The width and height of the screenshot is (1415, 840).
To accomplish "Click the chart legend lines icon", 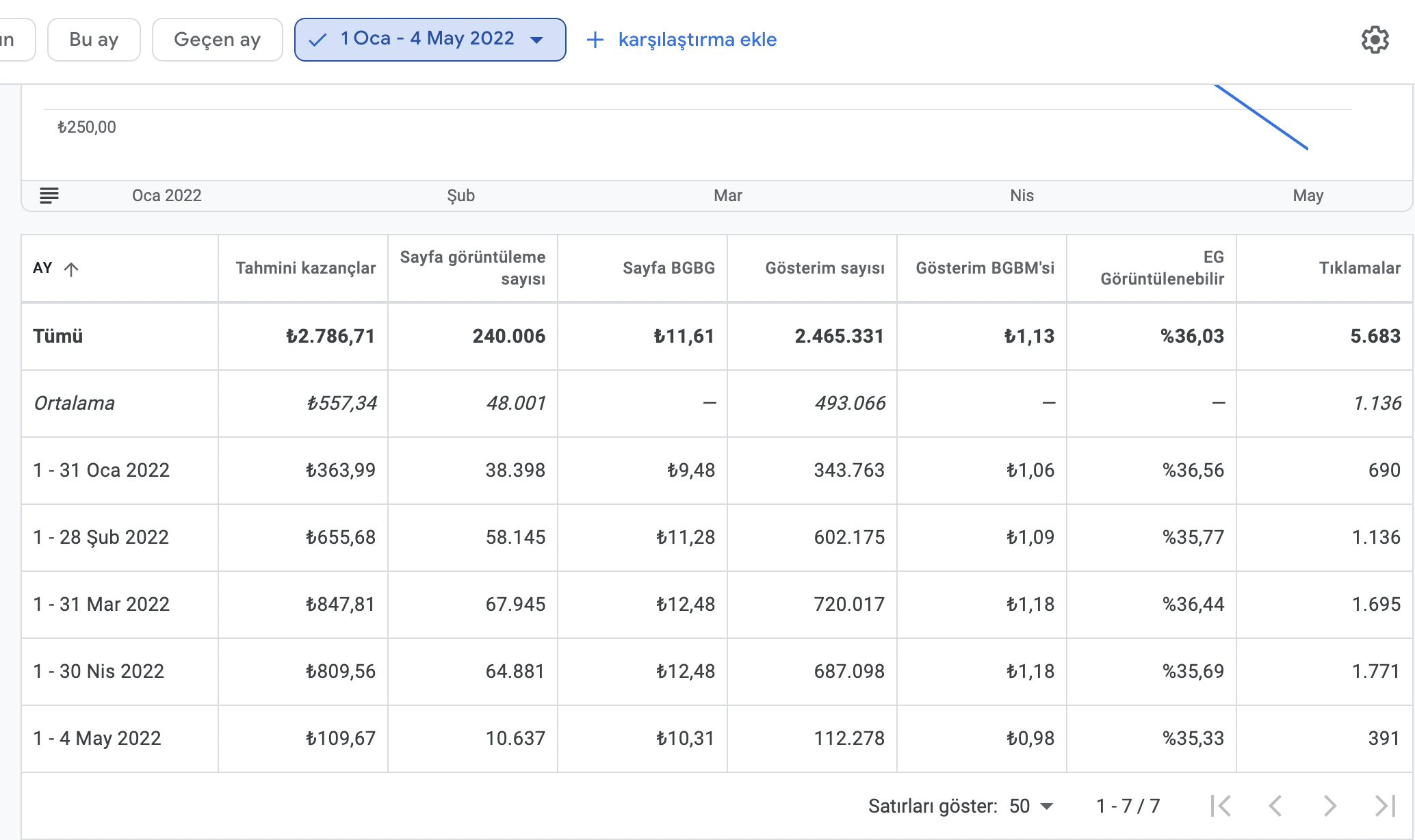I will tap(49, 196).
